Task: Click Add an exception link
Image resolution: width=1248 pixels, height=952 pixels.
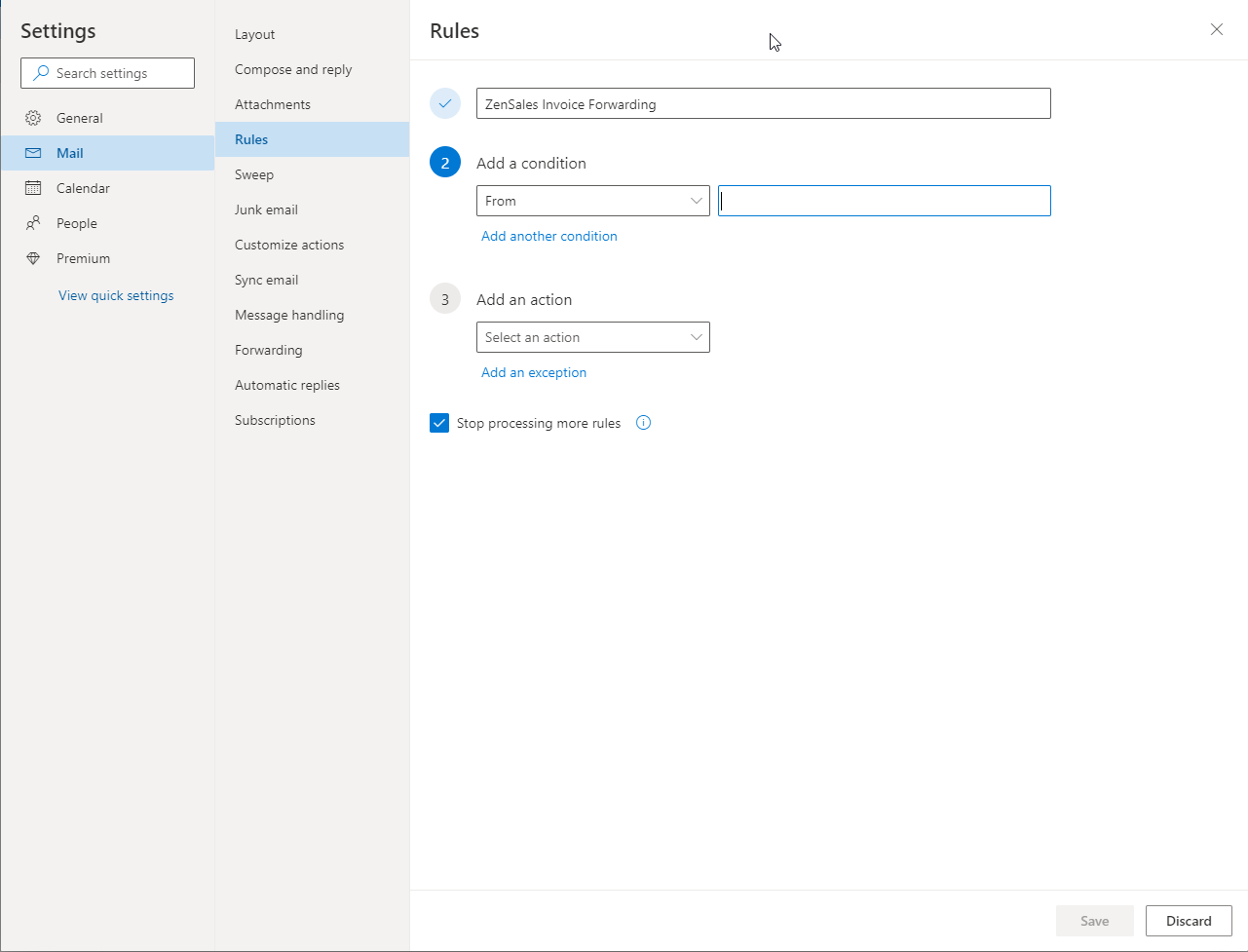Action: (x=534, y=372)
